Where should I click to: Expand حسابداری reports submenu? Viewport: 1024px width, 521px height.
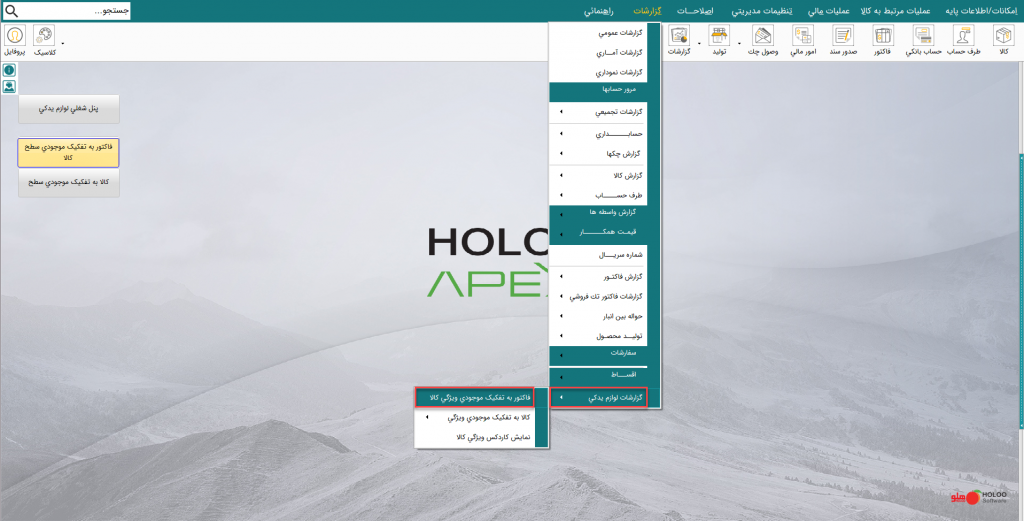[598, 134]
